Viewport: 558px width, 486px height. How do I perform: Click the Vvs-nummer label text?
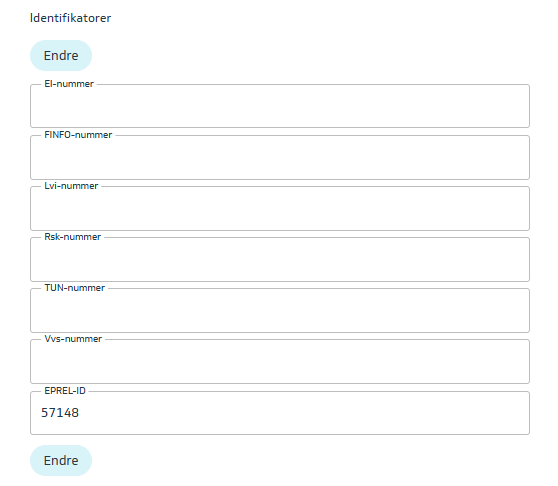73,339
